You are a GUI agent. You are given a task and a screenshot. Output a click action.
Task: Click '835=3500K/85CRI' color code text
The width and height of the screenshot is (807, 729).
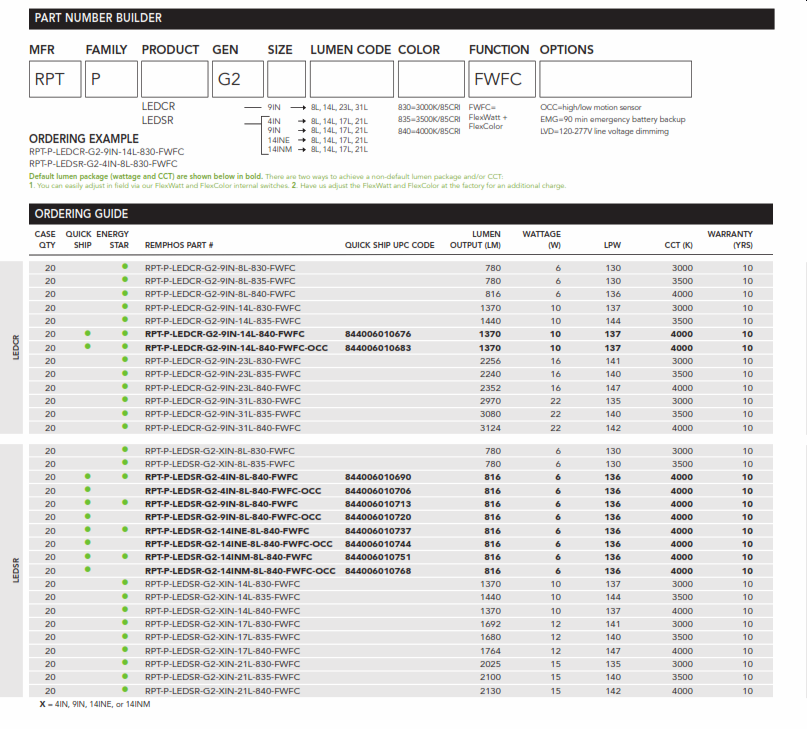(x=429, y=119)
